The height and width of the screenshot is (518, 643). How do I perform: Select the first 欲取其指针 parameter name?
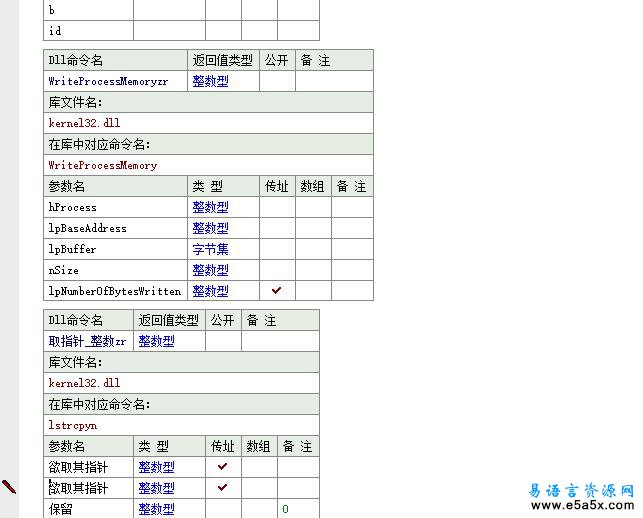78,467
